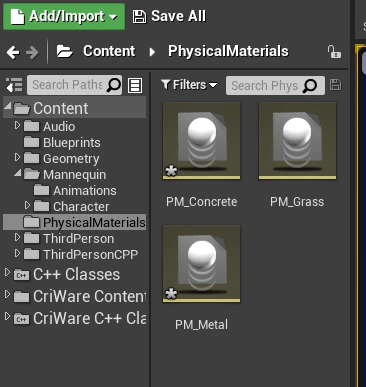Expand the ThirdPersonCPP folder
Viewport: 366px width, 387px height.
(x=17, y=253)
